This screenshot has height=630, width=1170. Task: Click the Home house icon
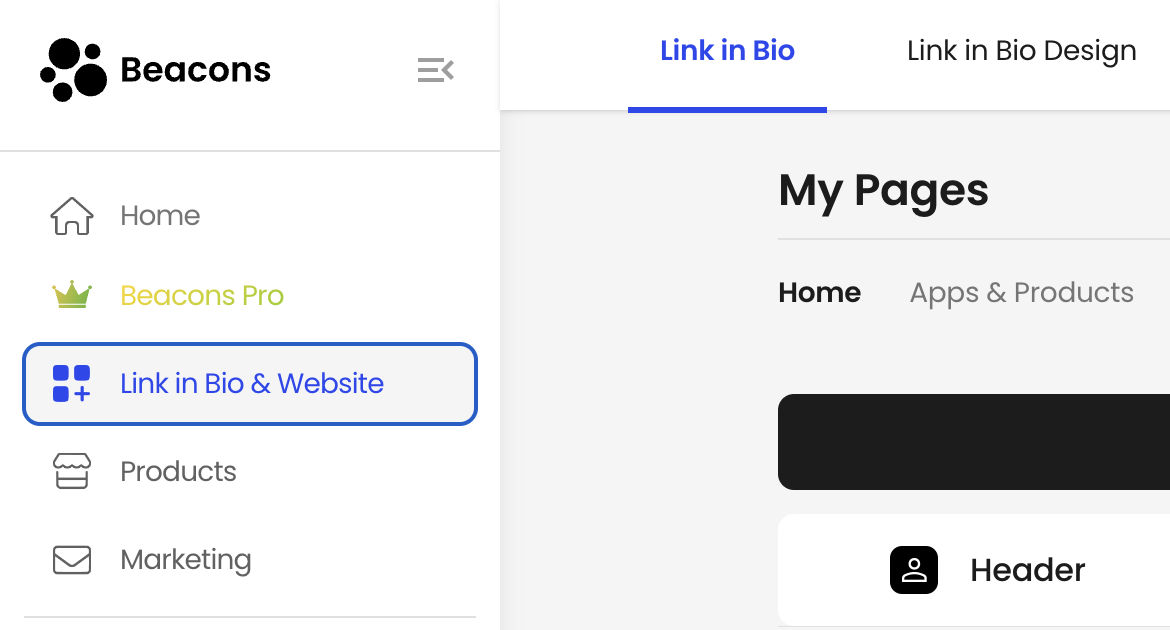coord(72,216)
